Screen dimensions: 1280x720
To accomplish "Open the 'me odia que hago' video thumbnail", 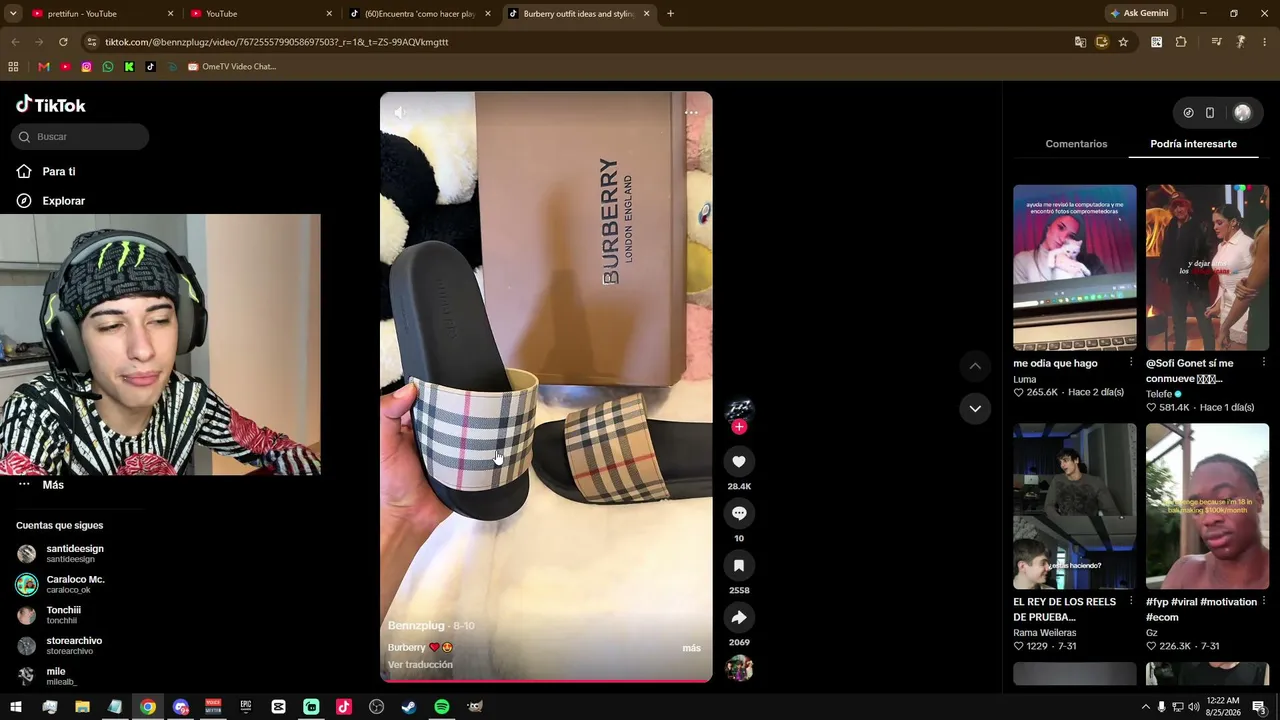I will pos(1075,267).
